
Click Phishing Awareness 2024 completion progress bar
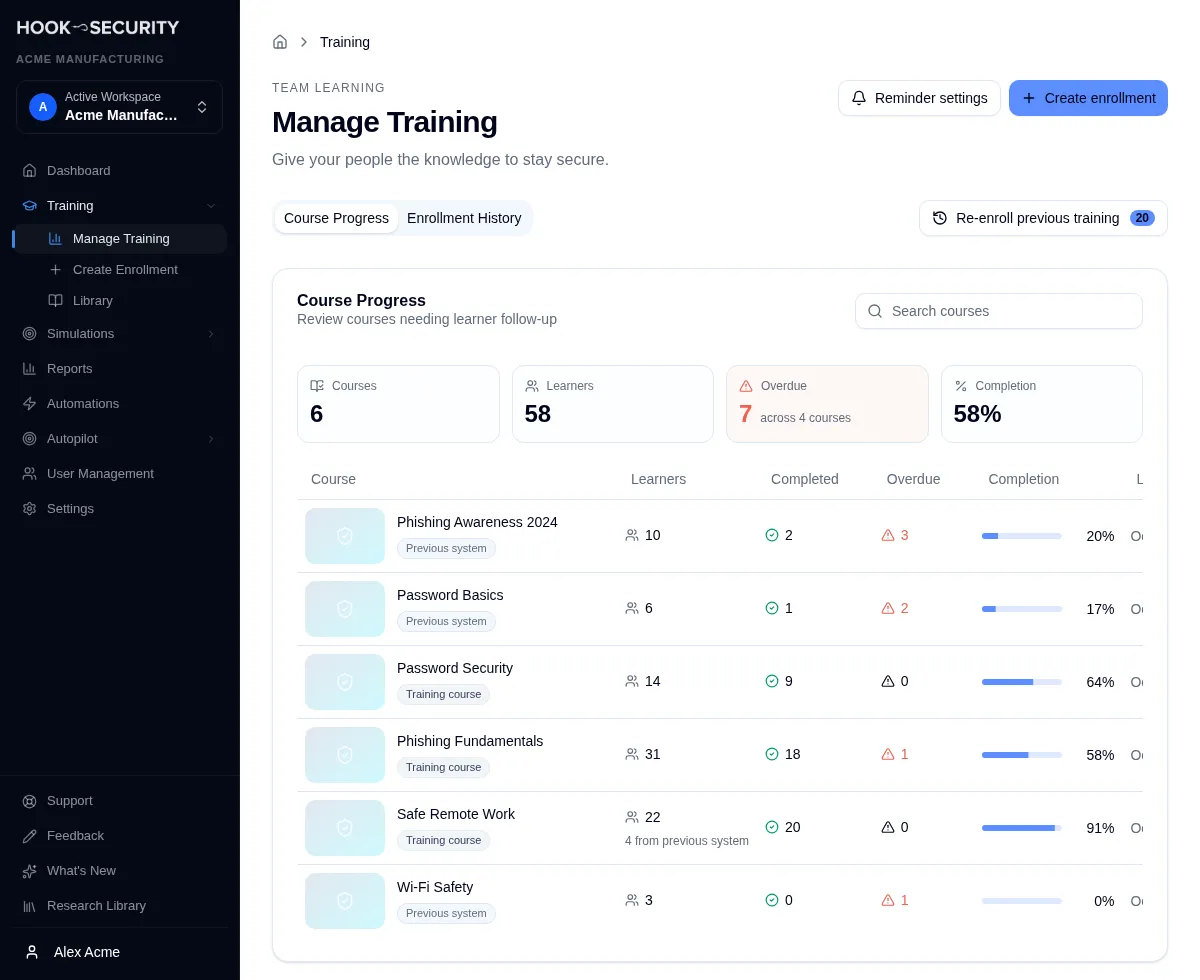(x=1022, y=536)
